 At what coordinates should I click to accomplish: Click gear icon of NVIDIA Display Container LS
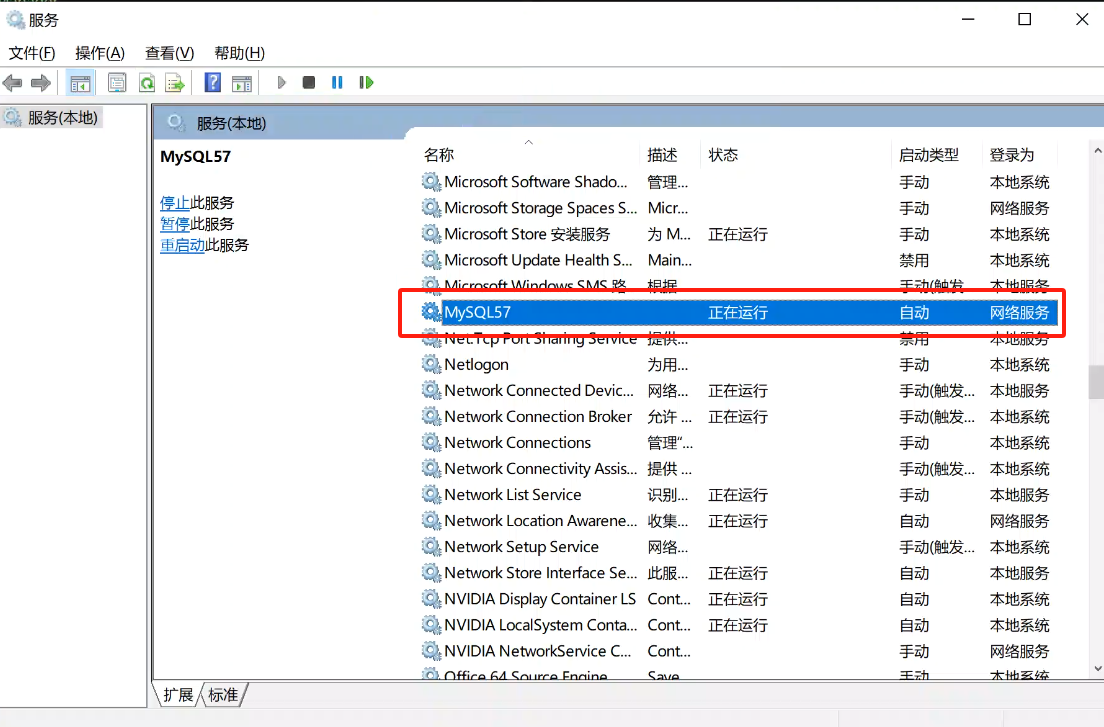(x=431, y=598)
